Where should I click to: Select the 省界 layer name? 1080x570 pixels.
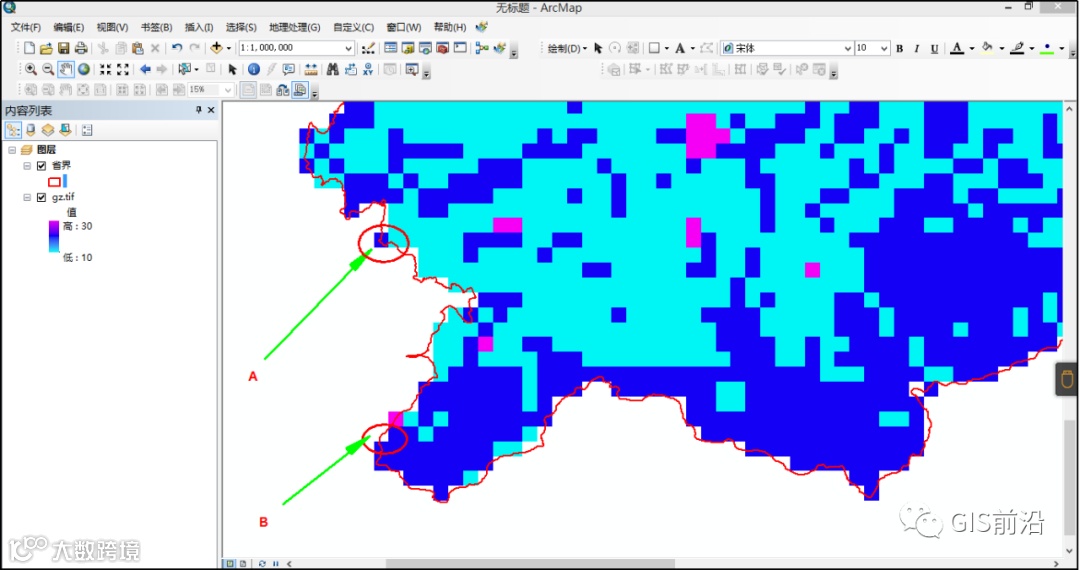(61, 165)
